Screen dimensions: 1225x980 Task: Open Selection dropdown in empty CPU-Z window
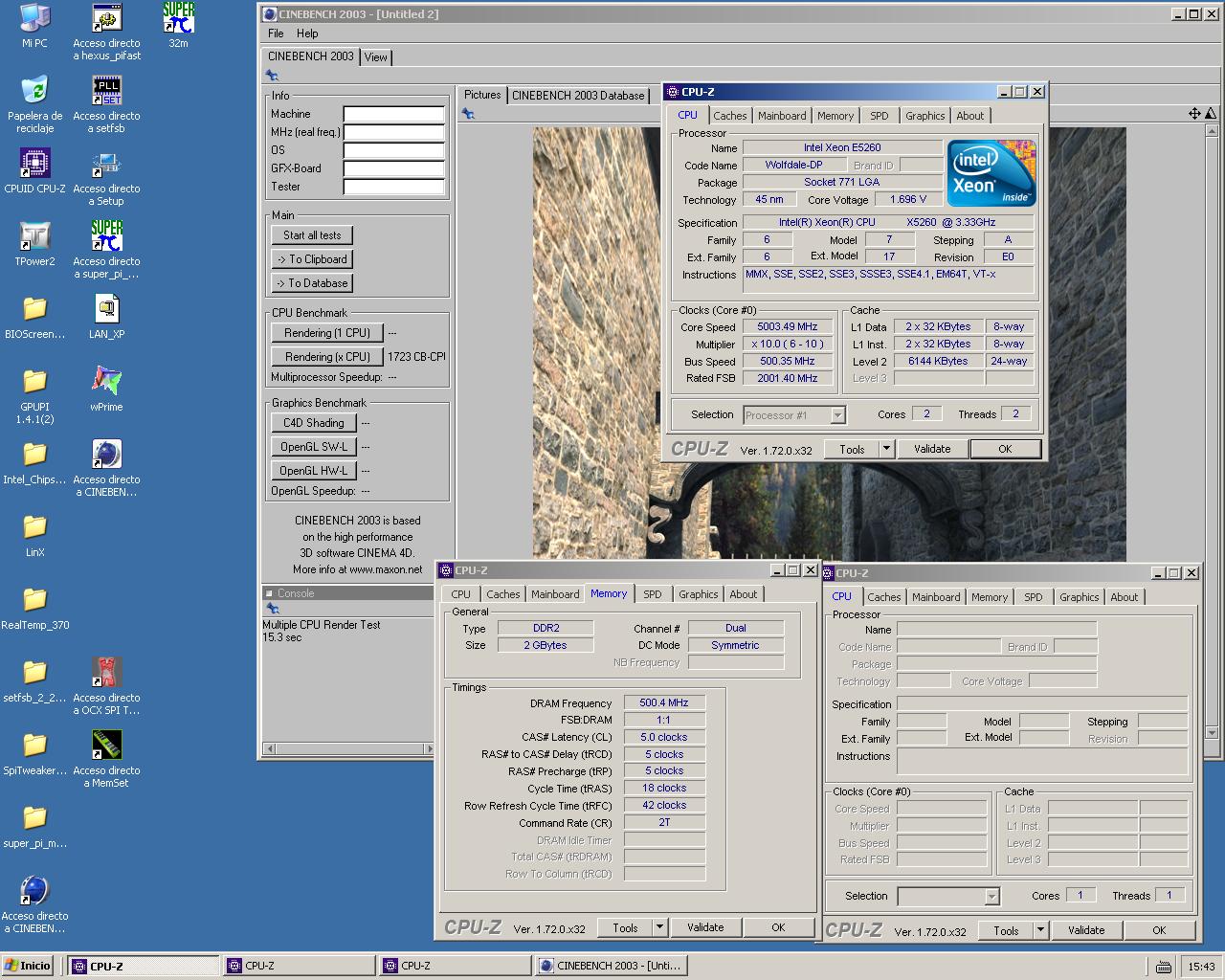[x=991, y=897]
